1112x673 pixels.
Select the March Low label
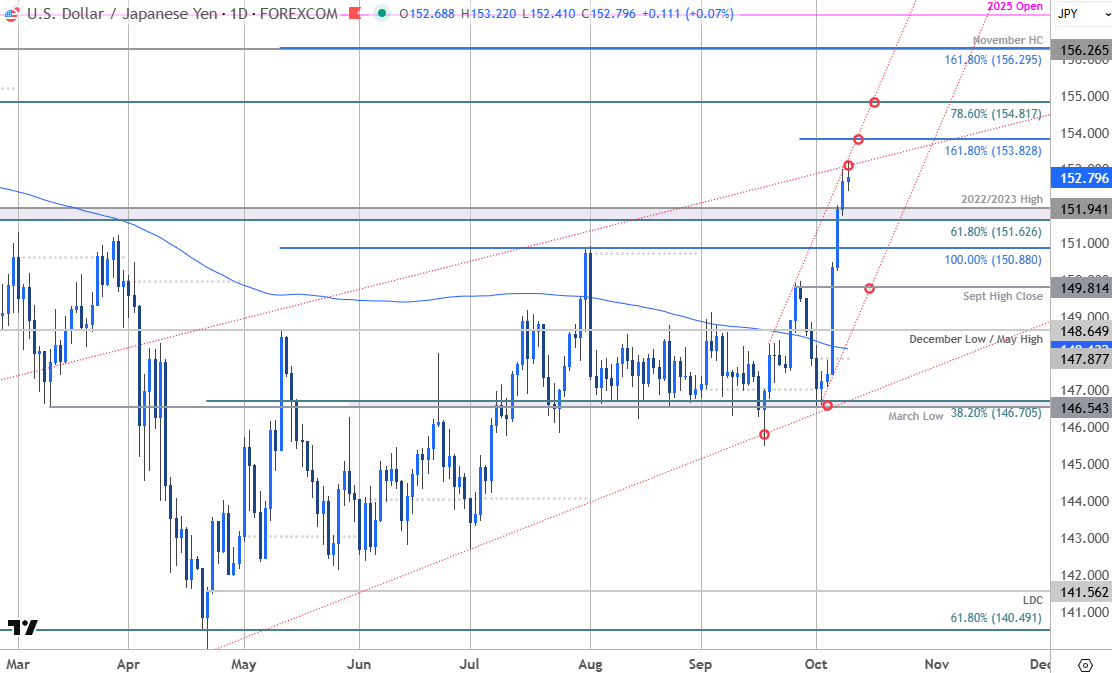click(915, 416)
